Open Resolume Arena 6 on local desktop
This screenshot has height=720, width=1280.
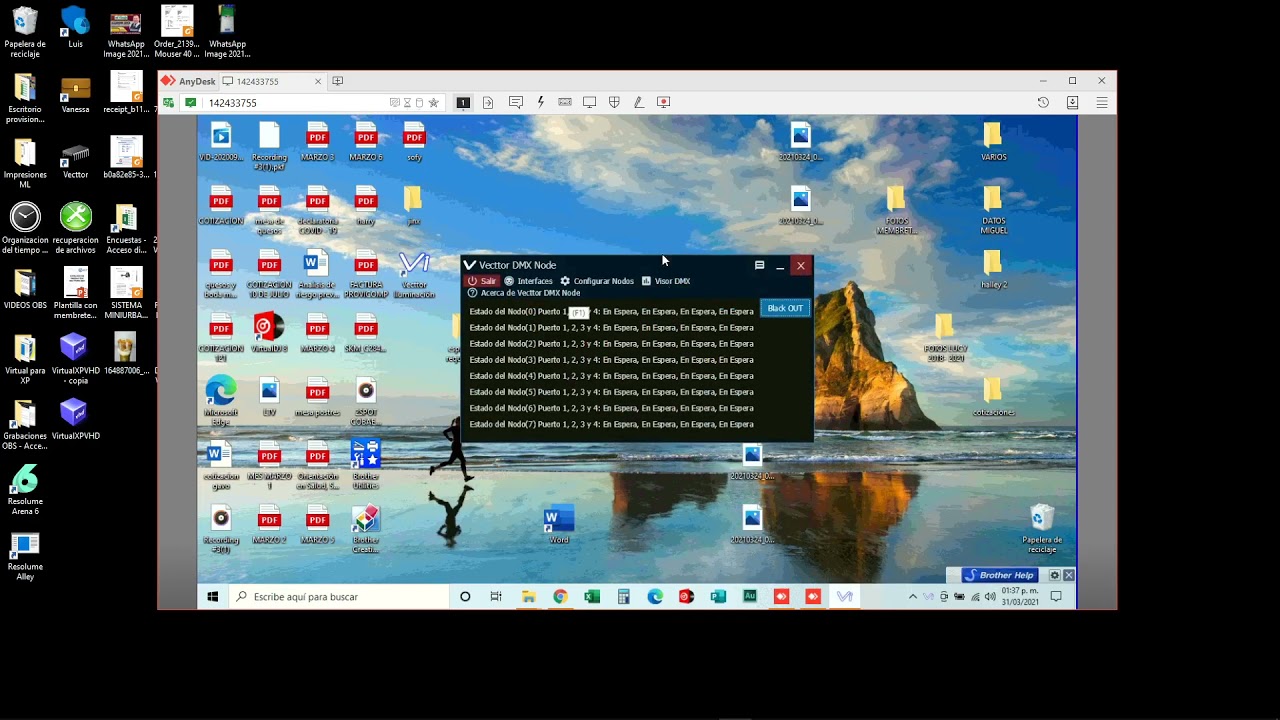[x=25, y=491]
